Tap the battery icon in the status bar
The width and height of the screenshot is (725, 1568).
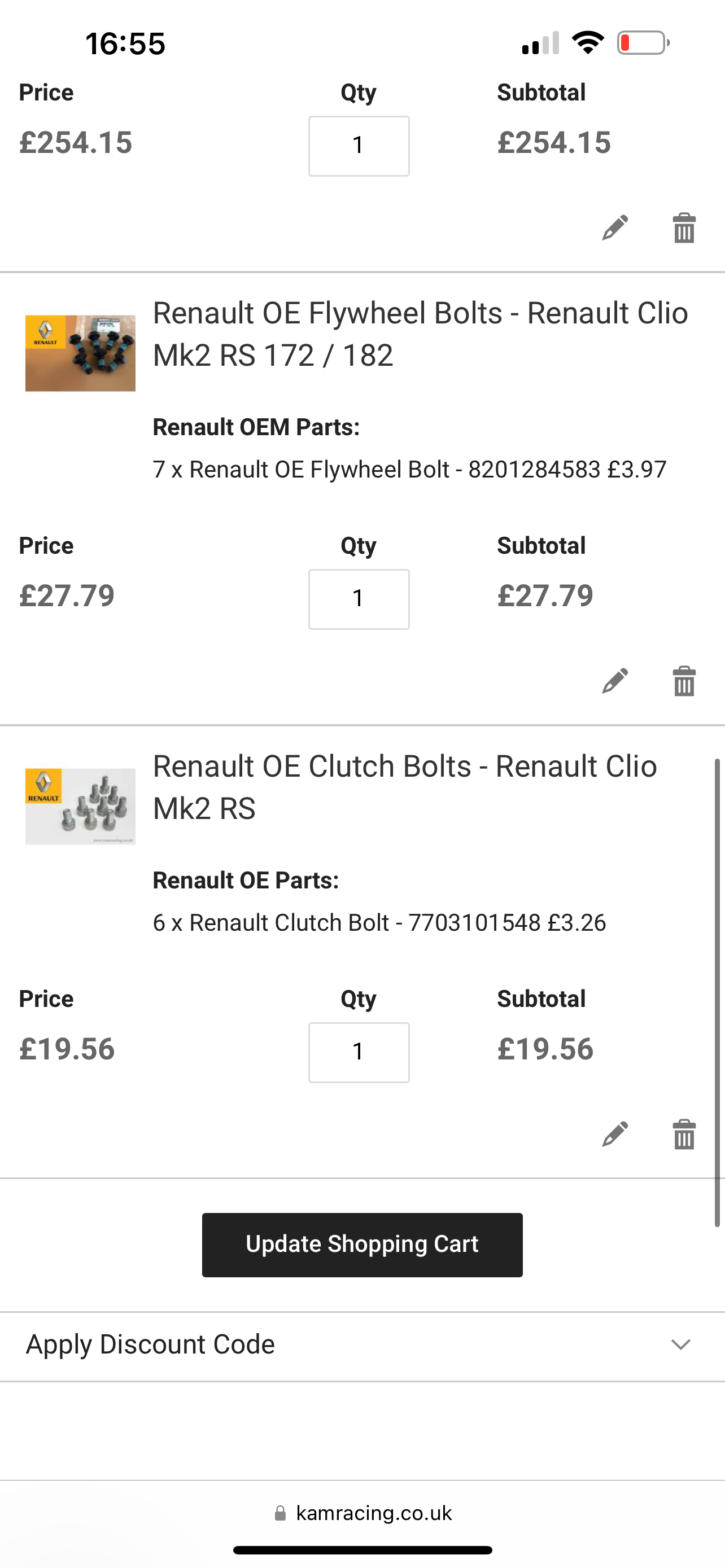pos(644,42)
